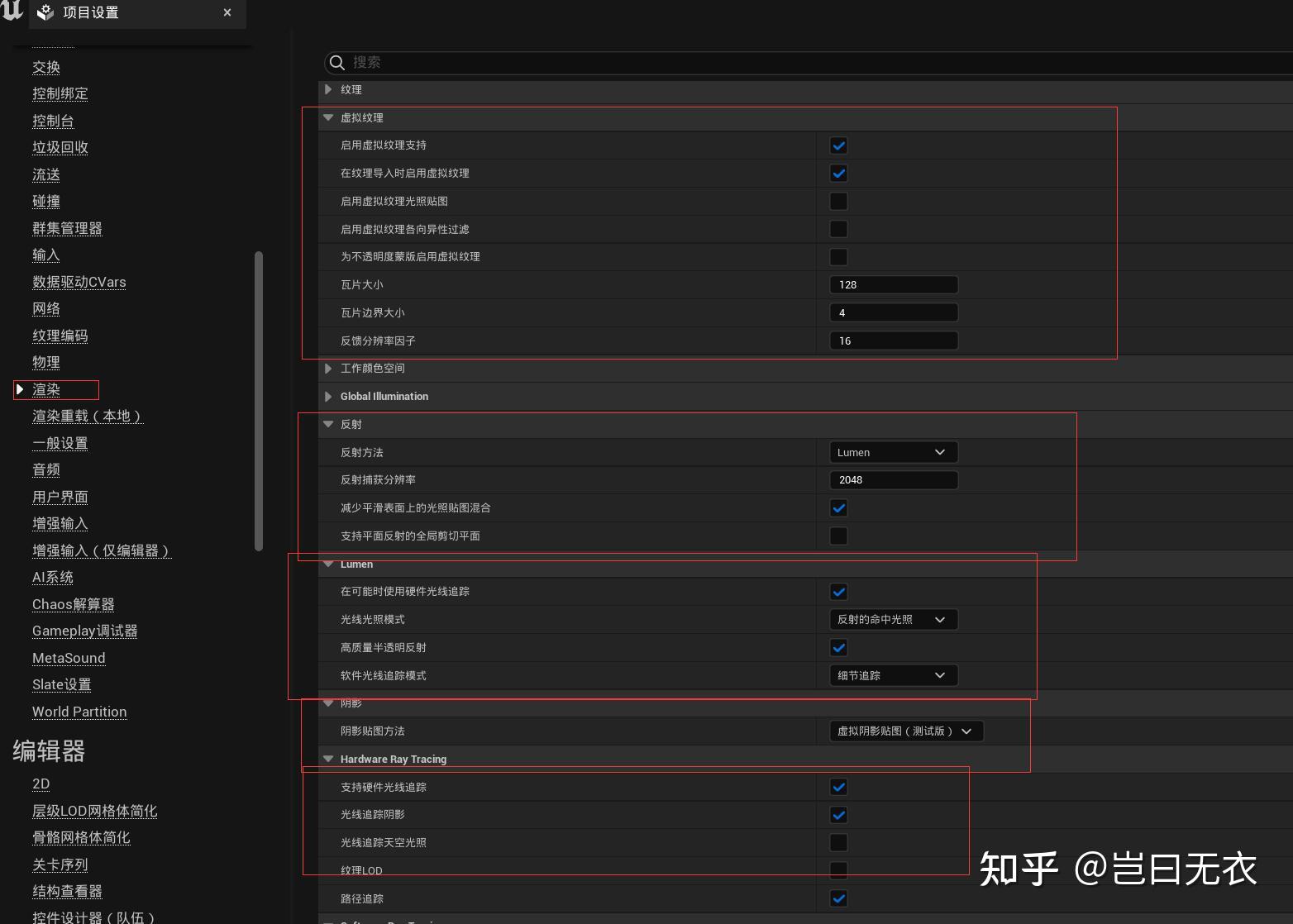
Task: Disable 在纹理导入时启用虚拟纹理
Action: (837, 173)
